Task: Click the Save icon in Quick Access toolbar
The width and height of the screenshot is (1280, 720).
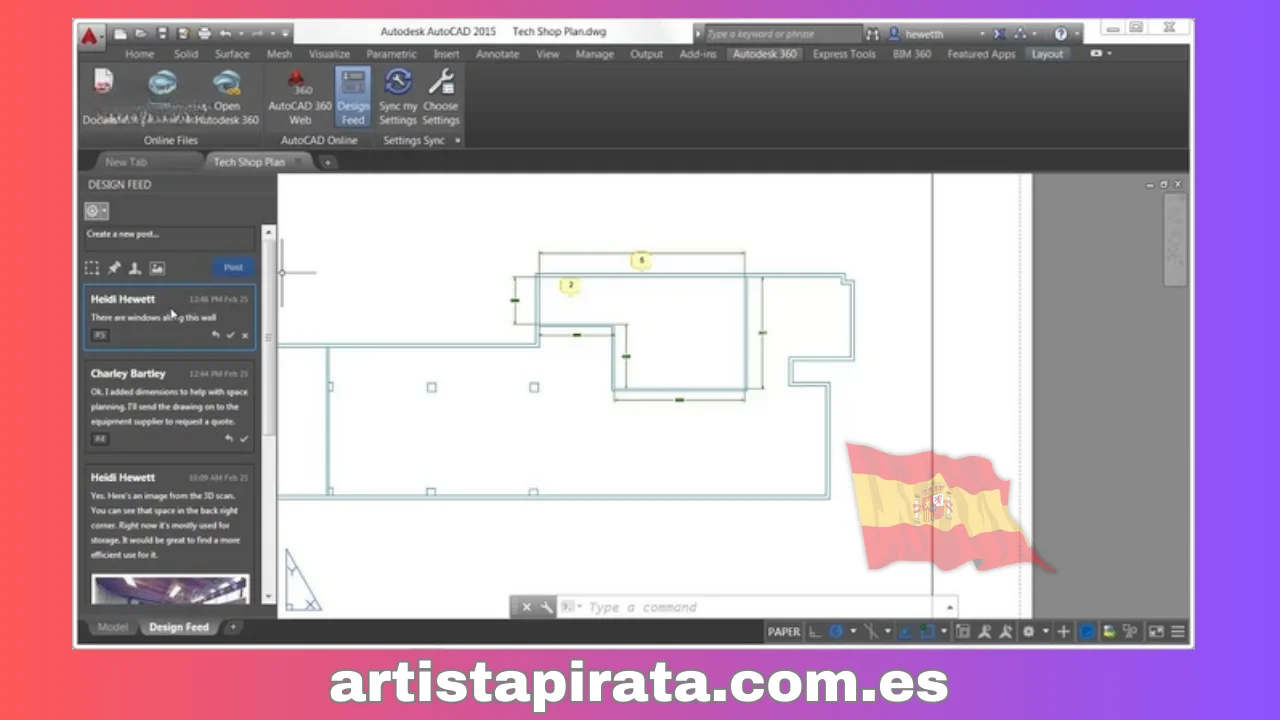Action: pyautogui.click(x=164, y=33)
